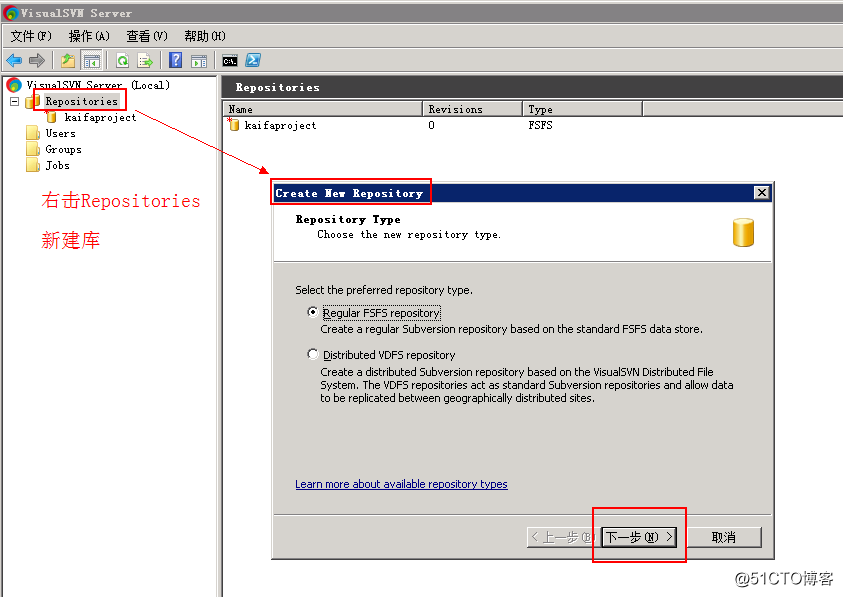Click the Repositories tree folder icon
Image resolution: width=843 pixels, height=597 pixels.
point(34,101)
